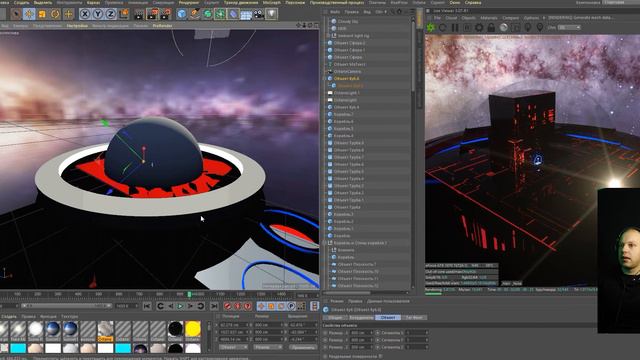
Task: Open the Объект tab in attributes
Action: coord(387,318)
